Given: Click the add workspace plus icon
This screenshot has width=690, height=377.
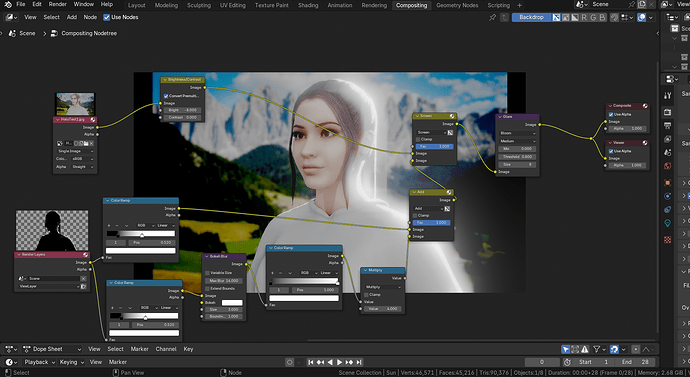Looking at the screenshot, I should [520, 5].
